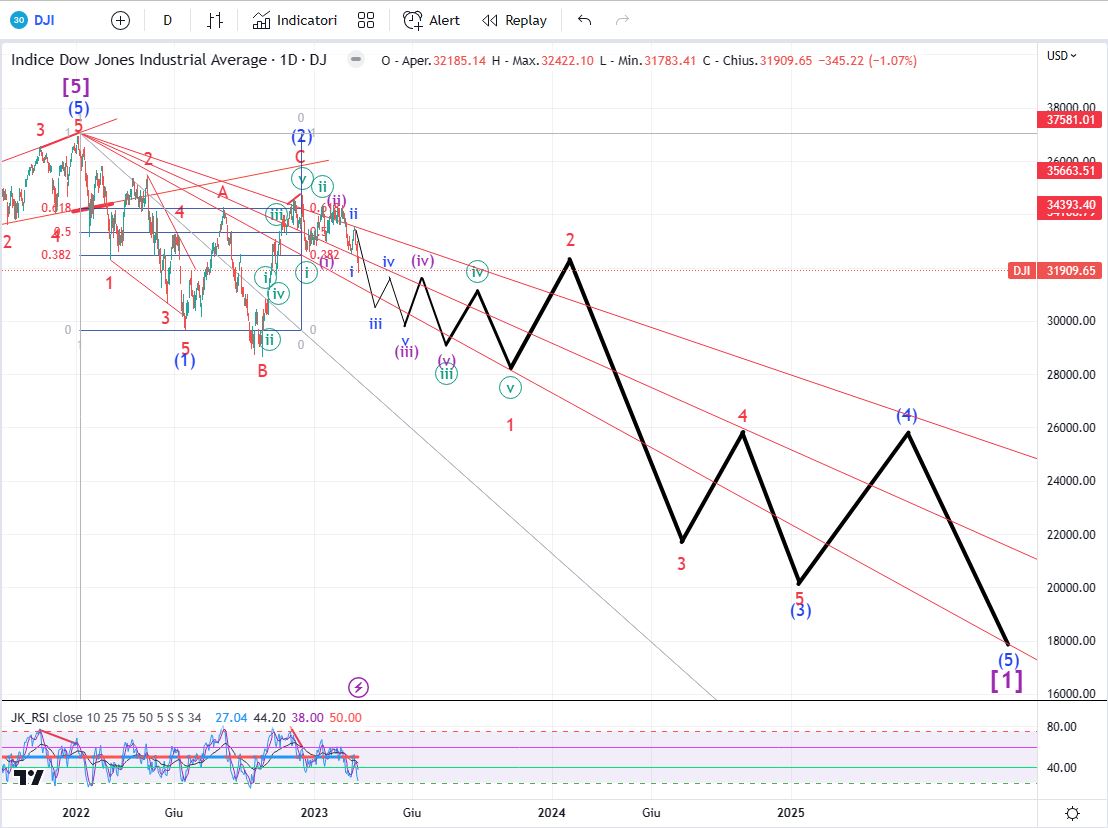Open chart settings gear icon

pyautogui.click(x=1072, y=813)
